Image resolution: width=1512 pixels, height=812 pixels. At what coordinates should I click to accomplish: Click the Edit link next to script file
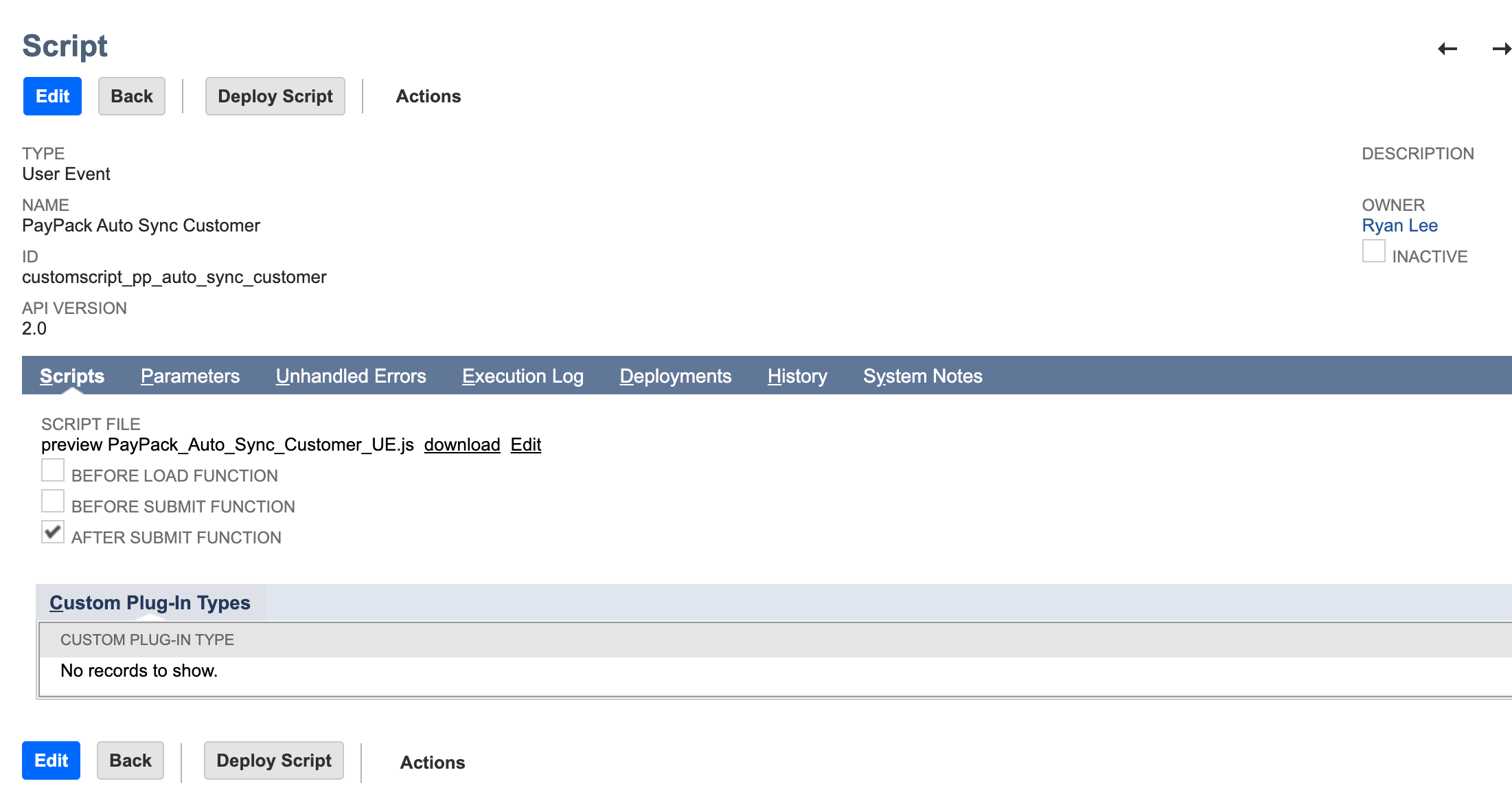526,444
